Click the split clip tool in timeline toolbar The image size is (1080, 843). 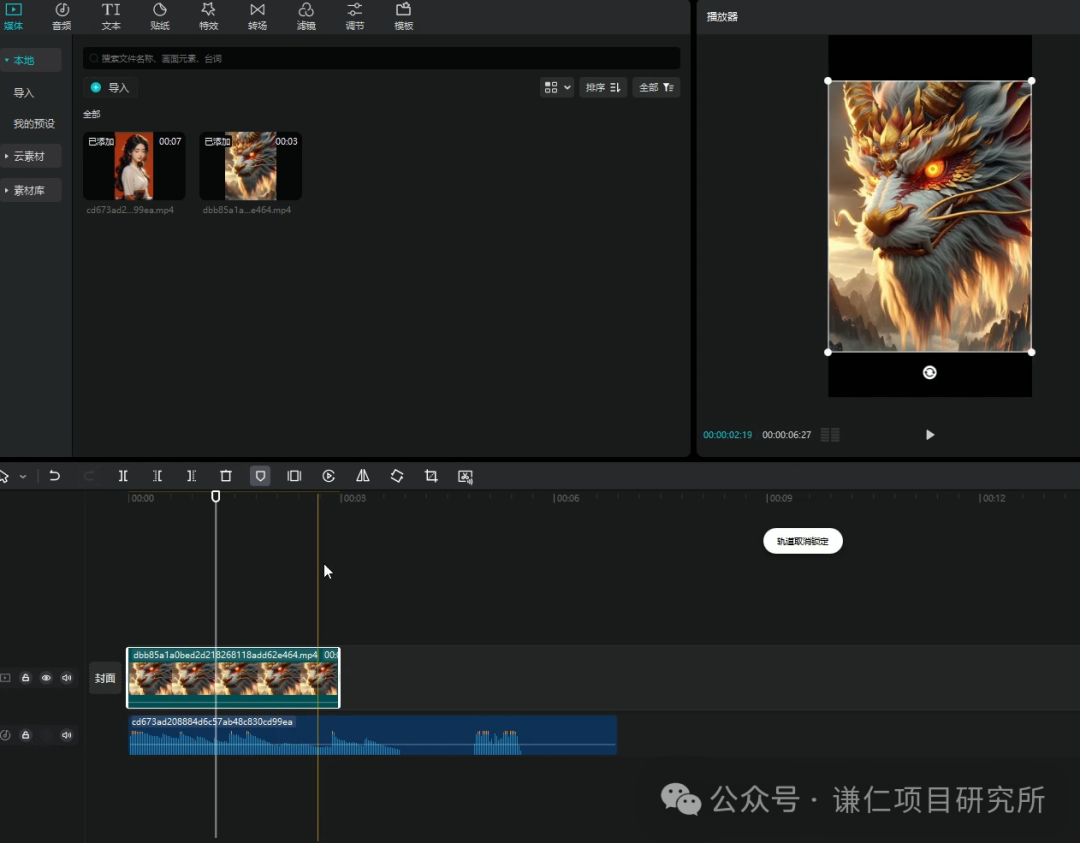tap(124, 476)
